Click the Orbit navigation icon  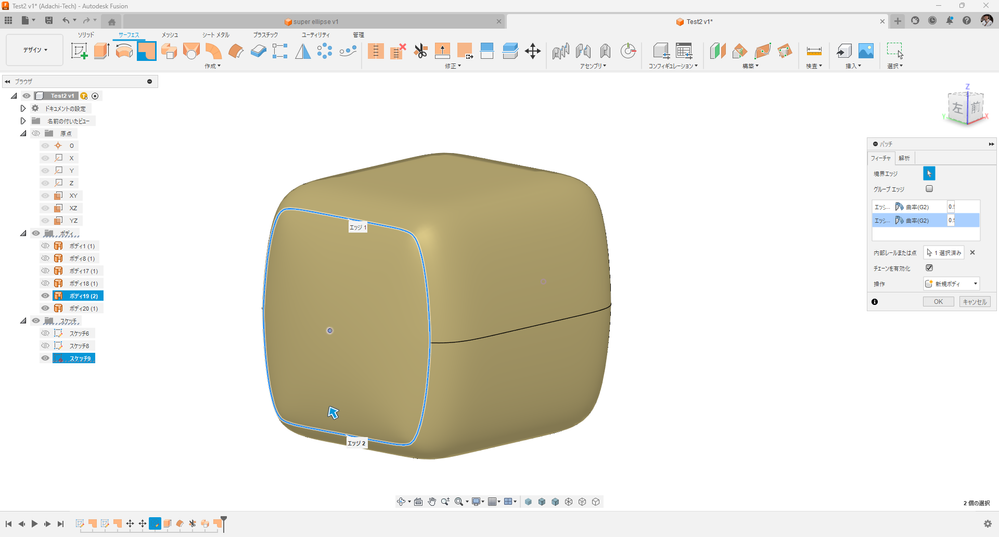(401, 502)
